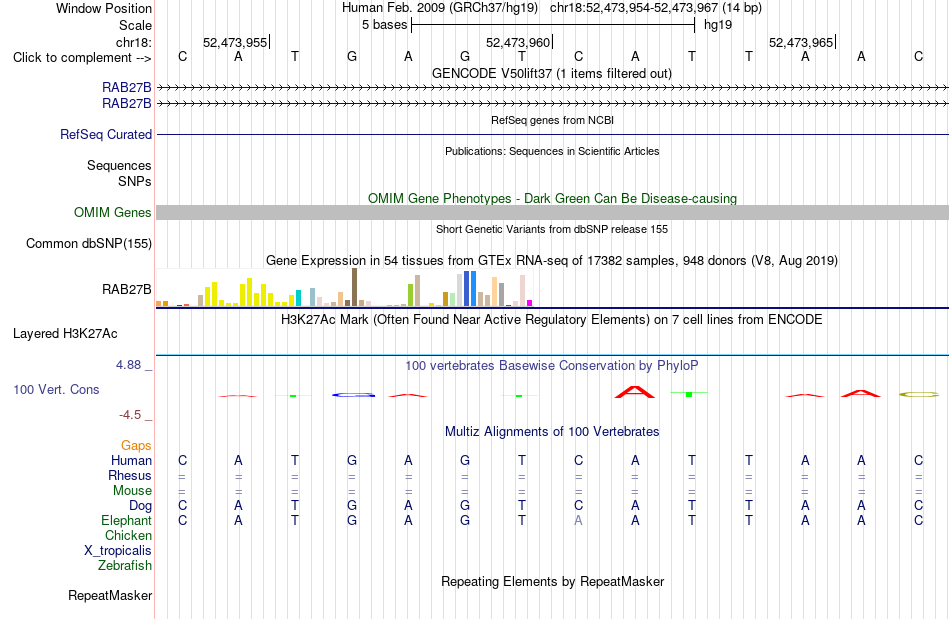Image resolution: width=950 pixels, height=619 pixels.
Task: Open '100 vertebrates Basewise Conservation by PhyloP' title
Action: (x=552, y=365)
